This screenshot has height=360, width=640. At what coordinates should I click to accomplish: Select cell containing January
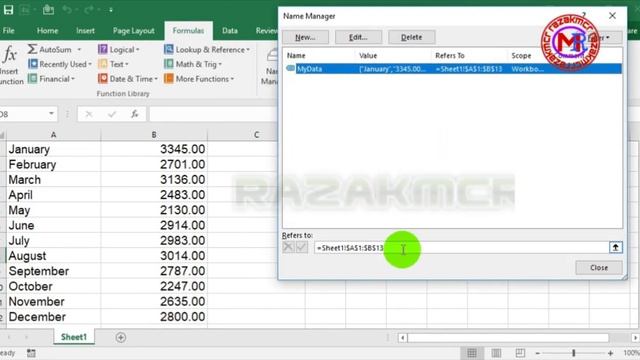point(53,149)
